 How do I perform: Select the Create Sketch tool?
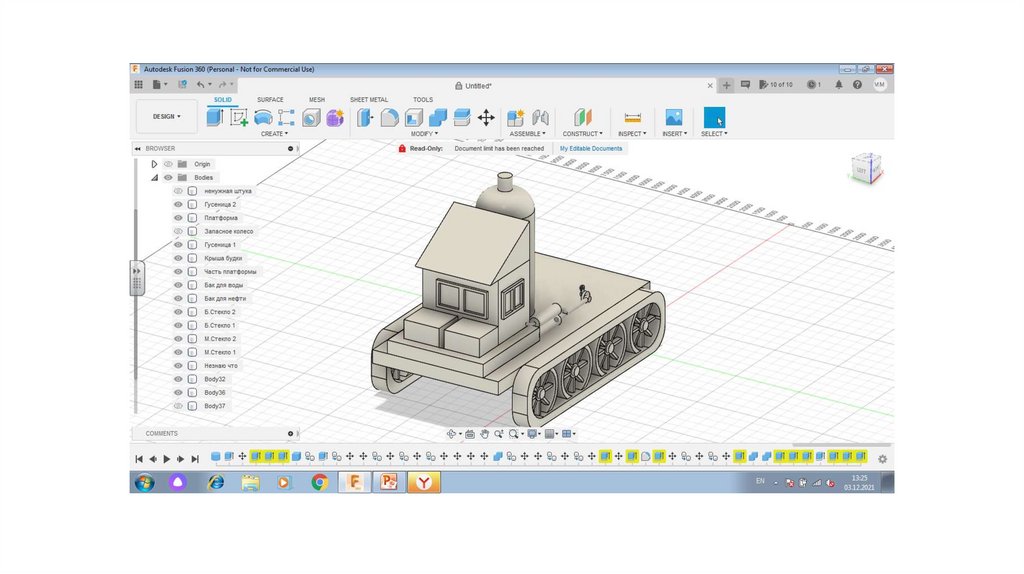coord(239,118)
